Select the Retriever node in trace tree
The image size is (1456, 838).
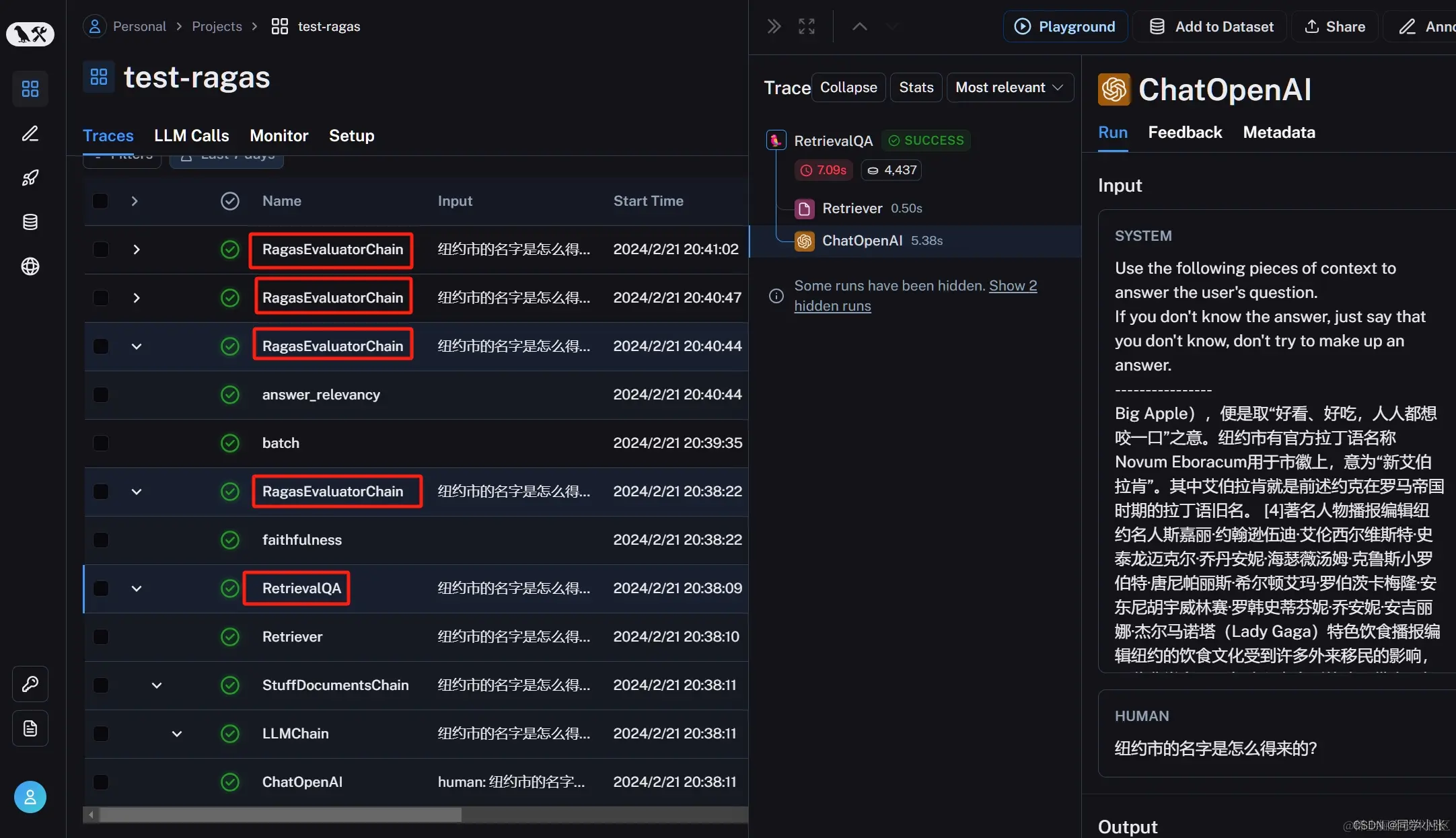[x=852, y=208]
